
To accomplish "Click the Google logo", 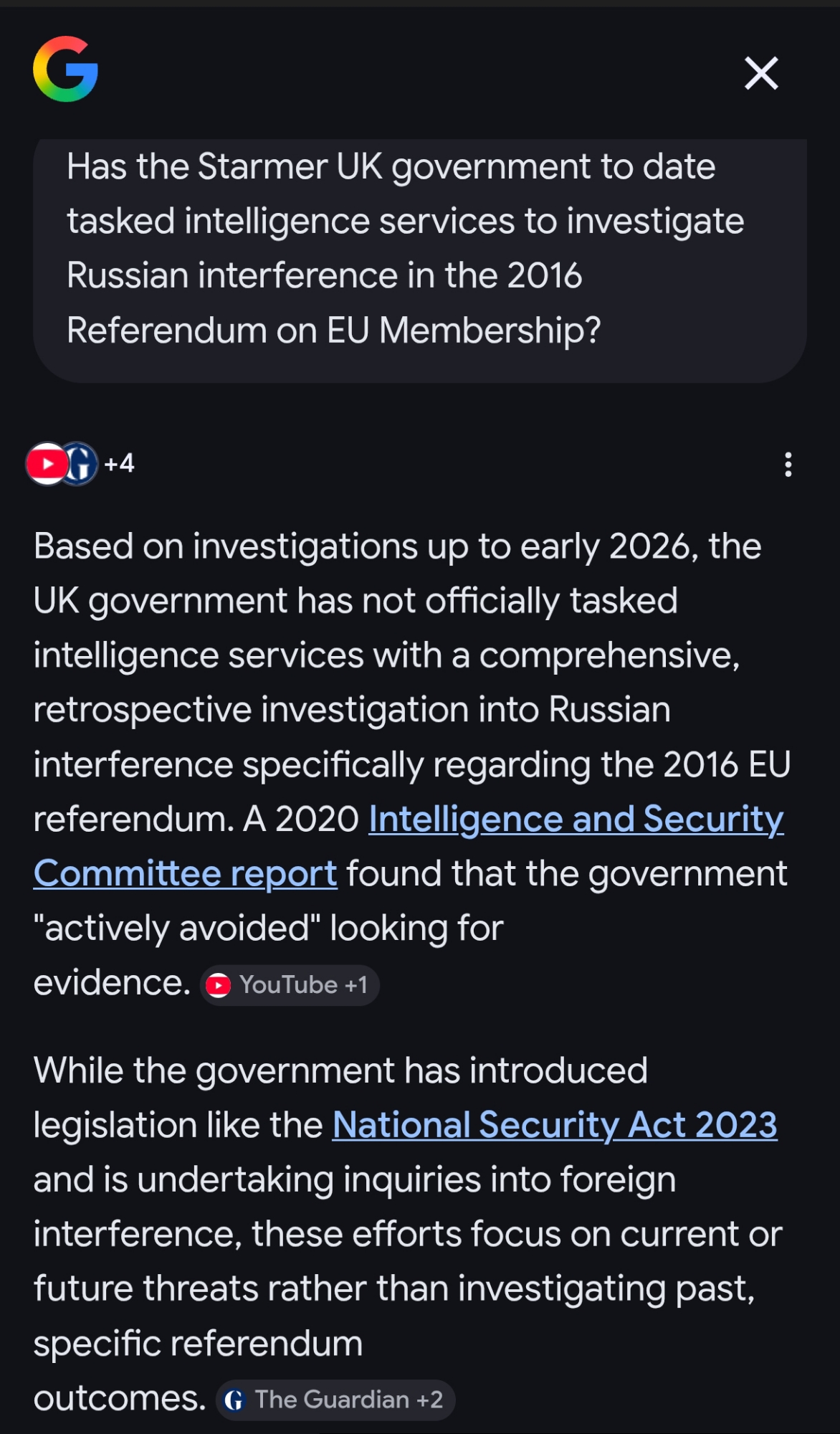I will point(65,70).
